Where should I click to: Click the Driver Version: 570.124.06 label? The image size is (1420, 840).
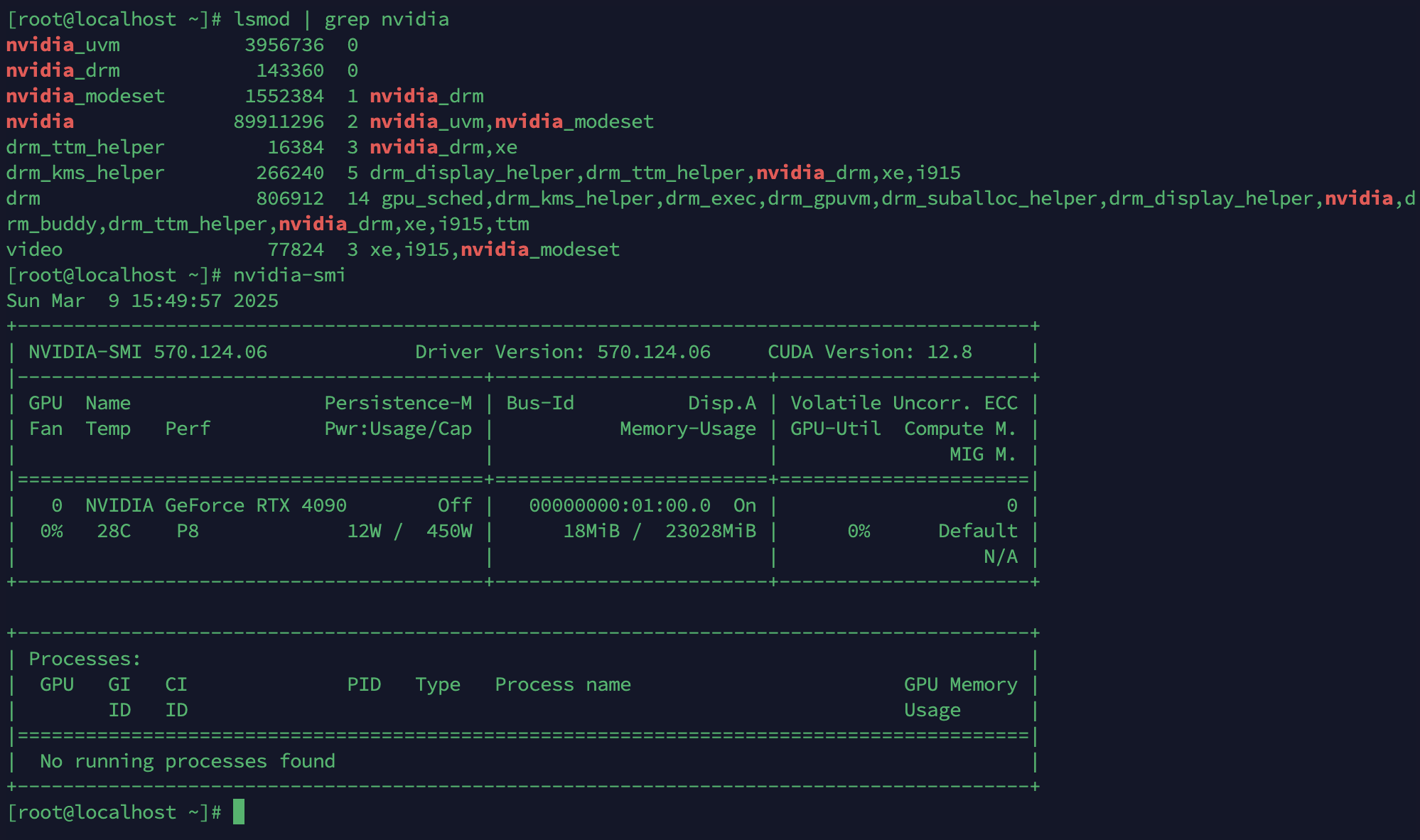563,352
